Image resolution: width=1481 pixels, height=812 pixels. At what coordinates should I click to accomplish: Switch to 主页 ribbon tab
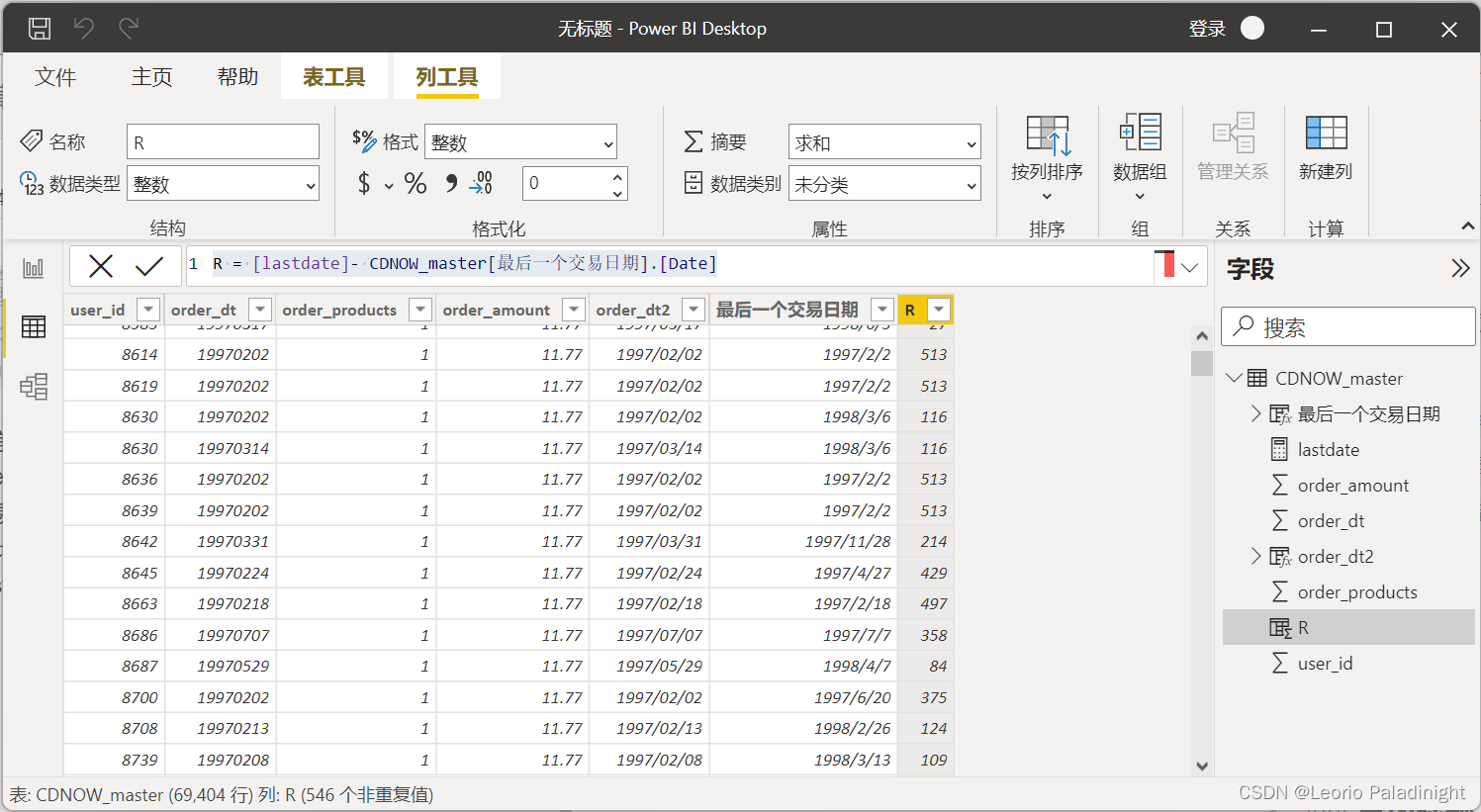point(151,77)
